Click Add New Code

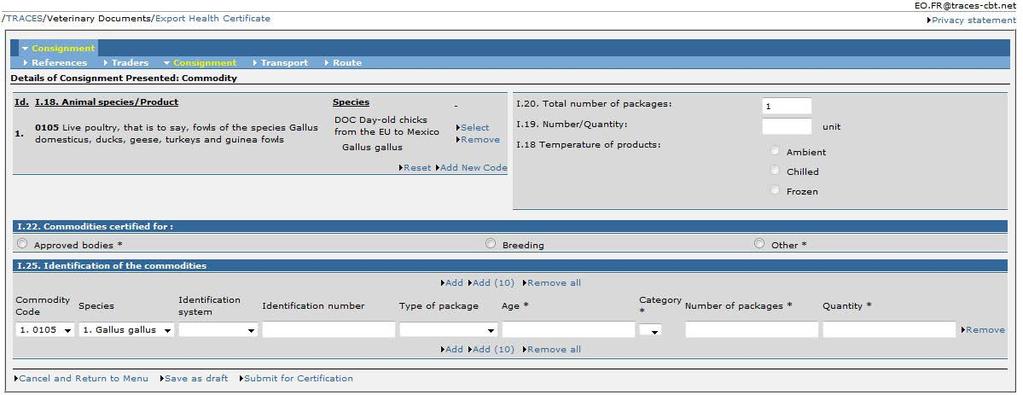point(473,168)
